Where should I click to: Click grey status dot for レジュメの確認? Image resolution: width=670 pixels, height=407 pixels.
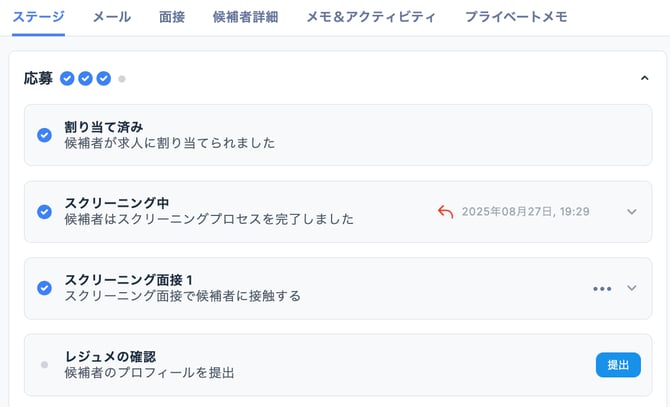(x=44, y=365)
